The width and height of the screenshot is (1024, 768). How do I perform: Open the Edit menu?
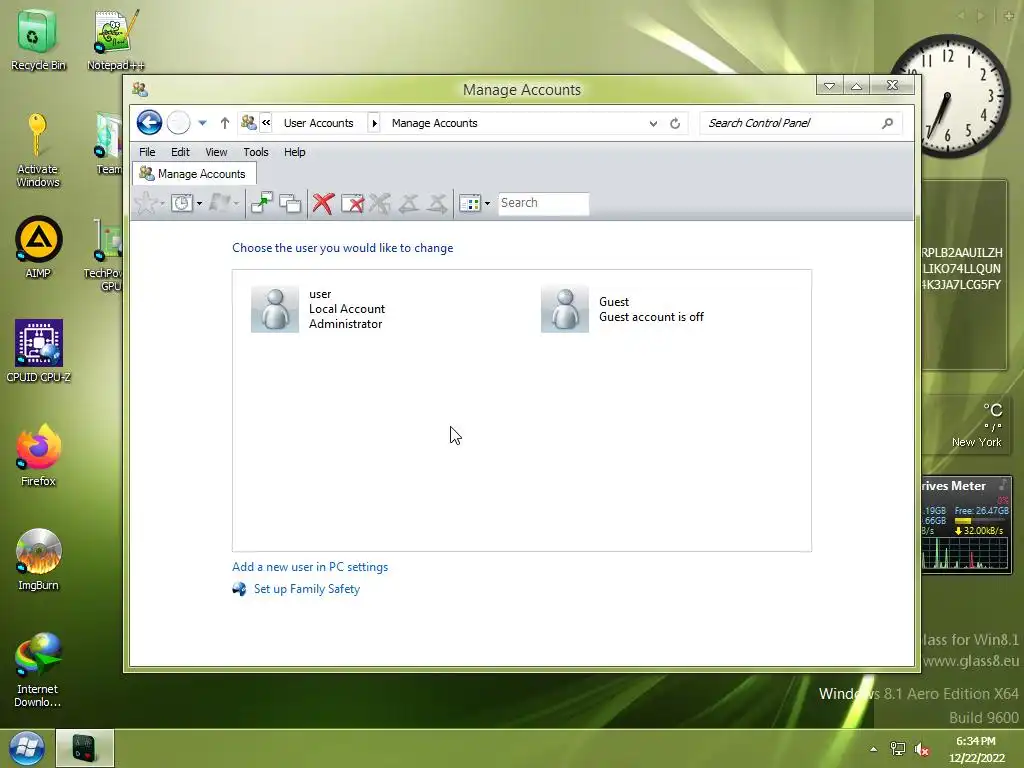[180, 152]
